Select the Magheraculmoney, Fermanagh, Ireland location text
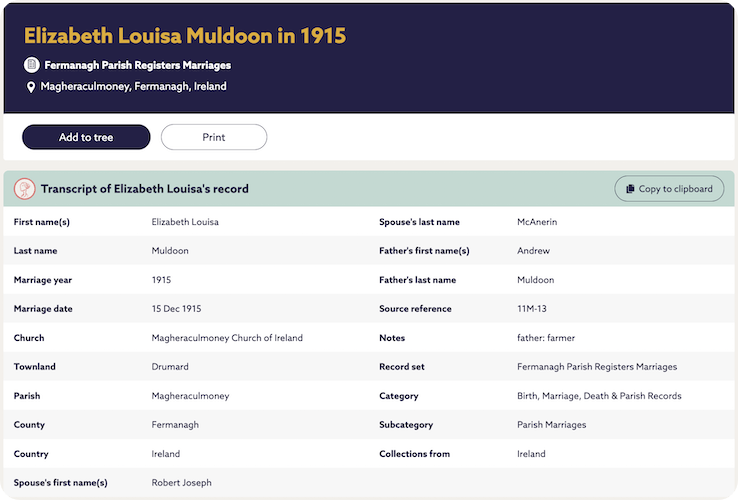 133,87
